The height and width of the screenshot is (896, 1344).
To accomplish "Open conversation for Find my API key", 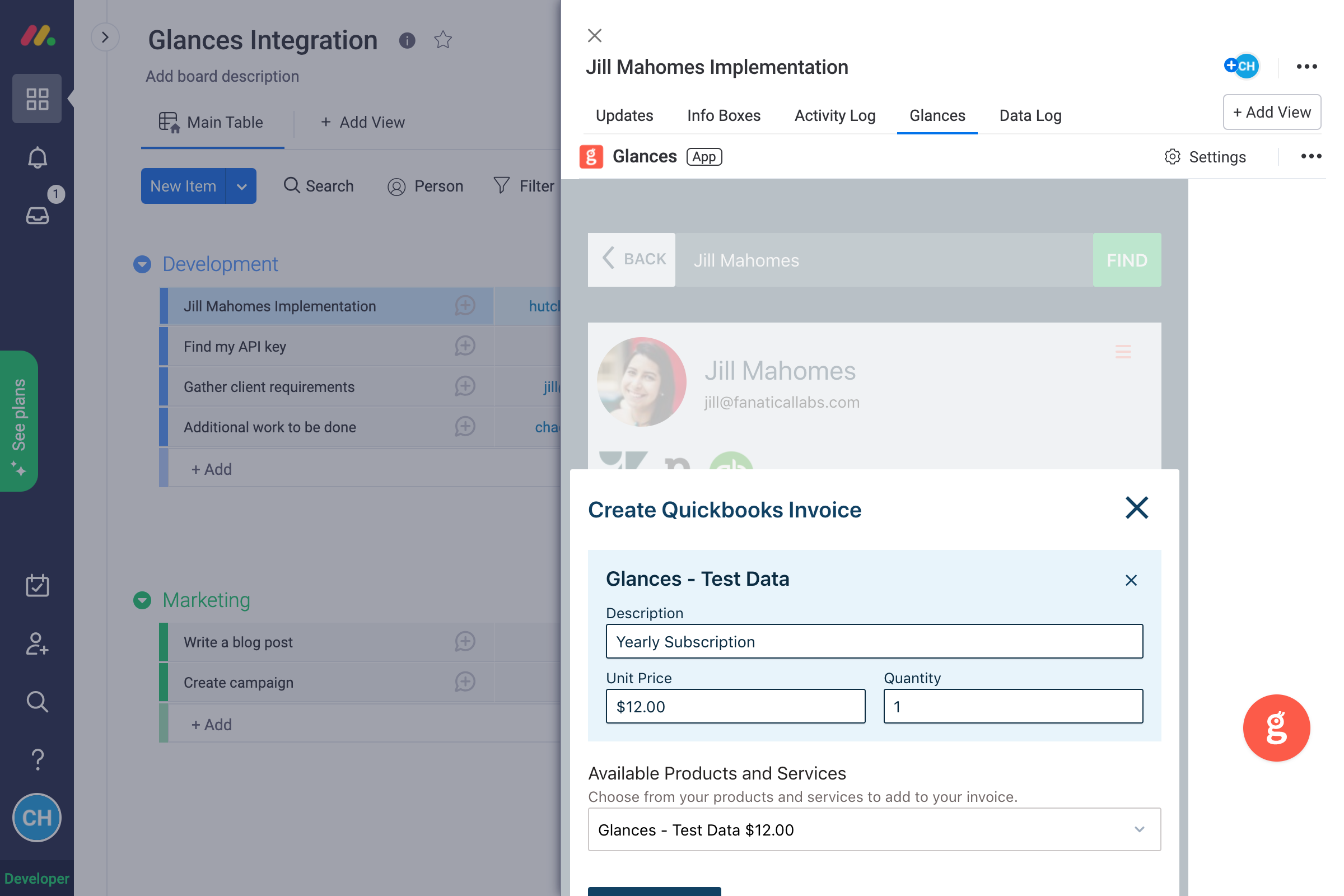I will click(465, 346).
